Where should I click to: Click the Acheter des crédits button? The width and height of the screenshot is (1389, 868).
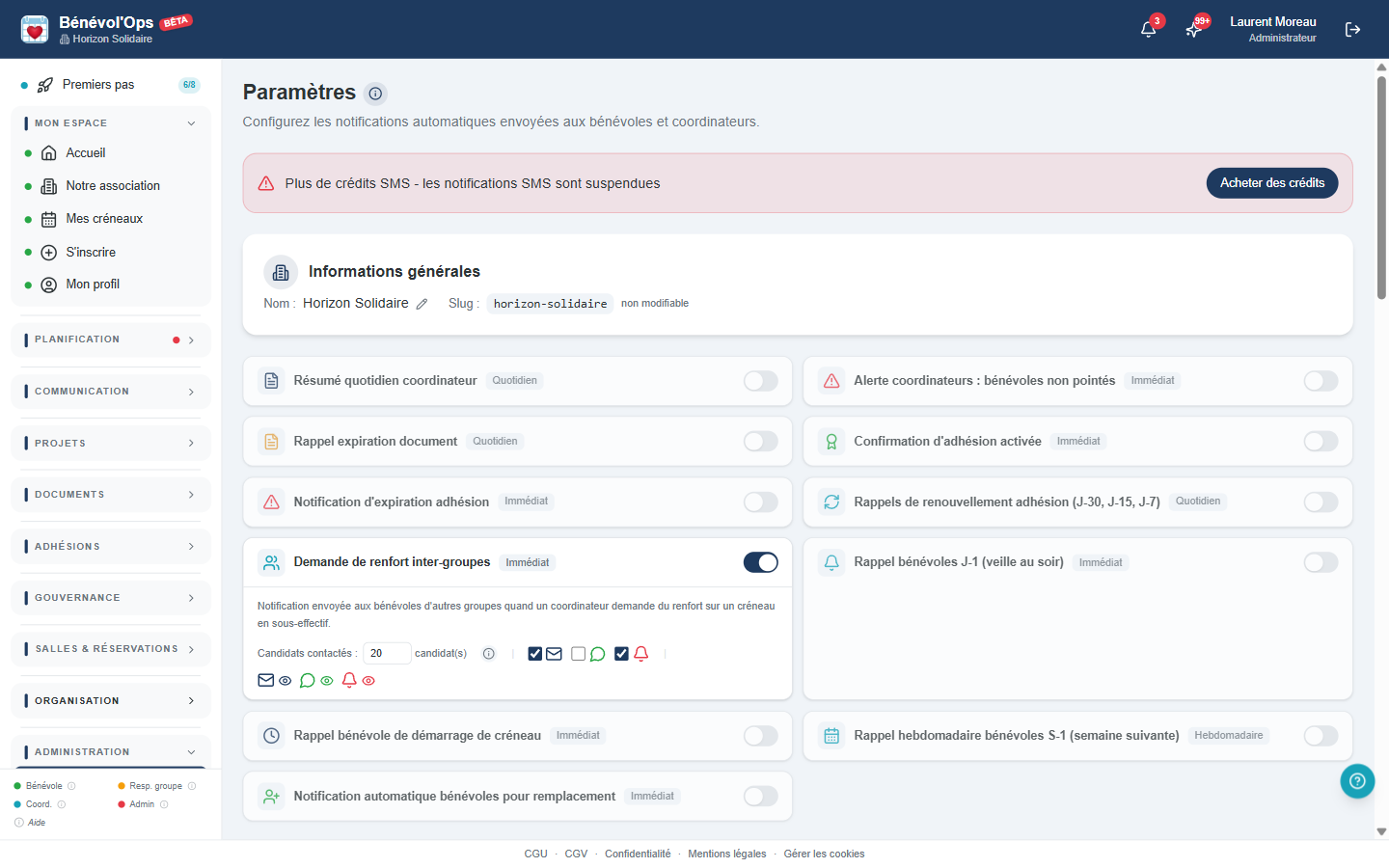click(1272, 183)
